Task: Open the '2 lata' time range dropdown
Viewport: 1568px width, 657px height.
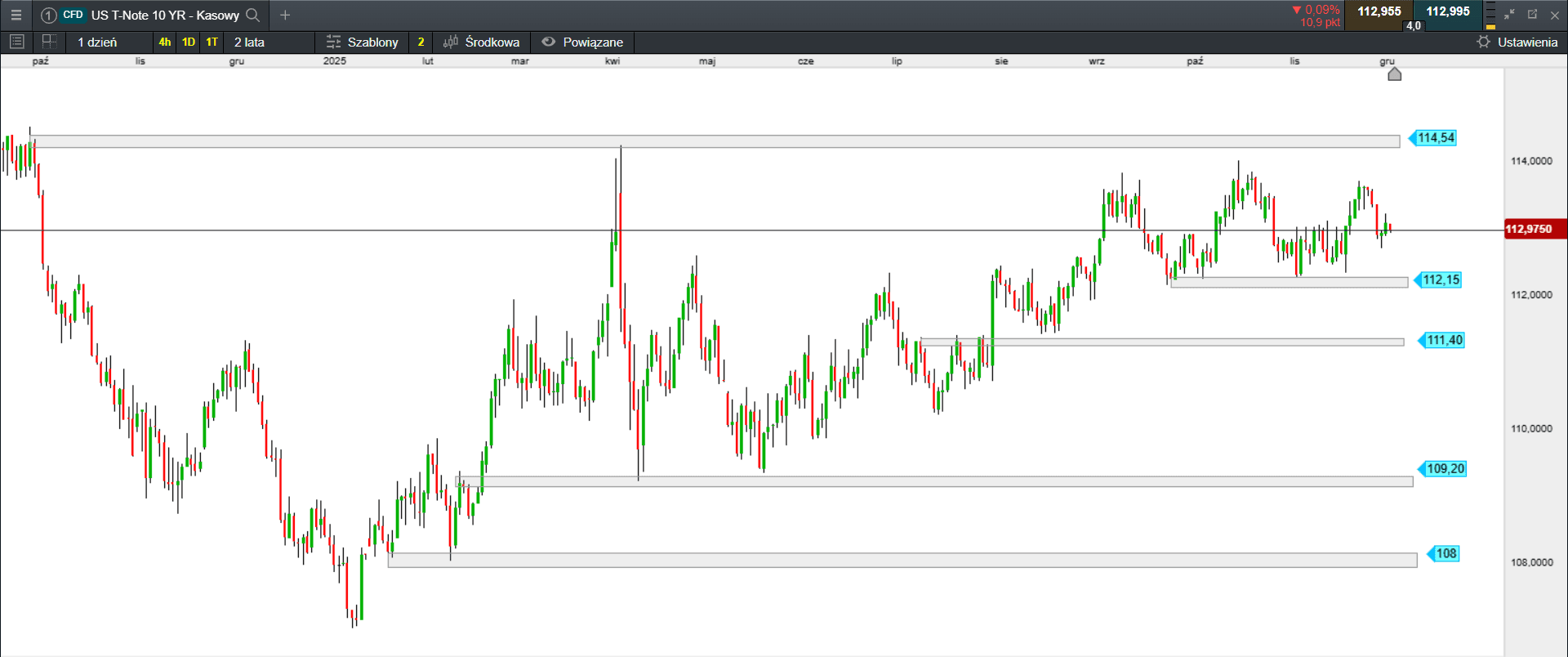Action: point(249,42)
